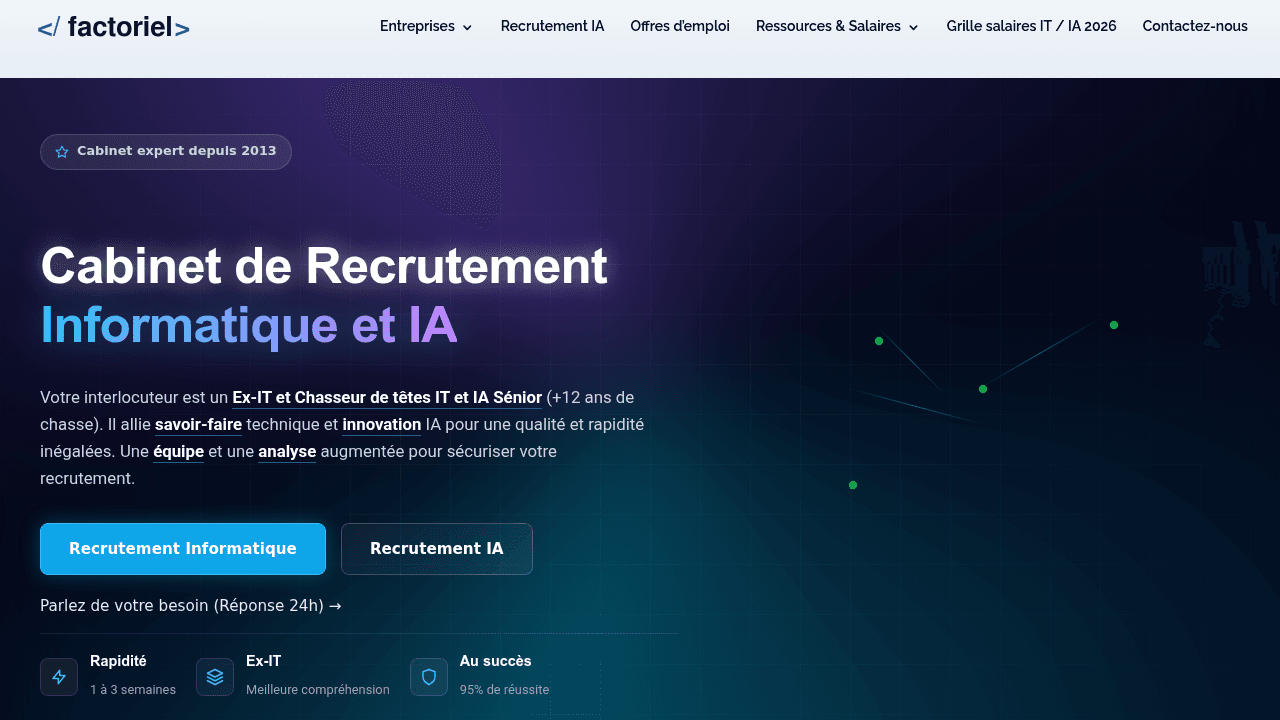Screen dimensions: 1280x720
Task: Follow the Parlez de votre besoin link
Action: point(191,605)
